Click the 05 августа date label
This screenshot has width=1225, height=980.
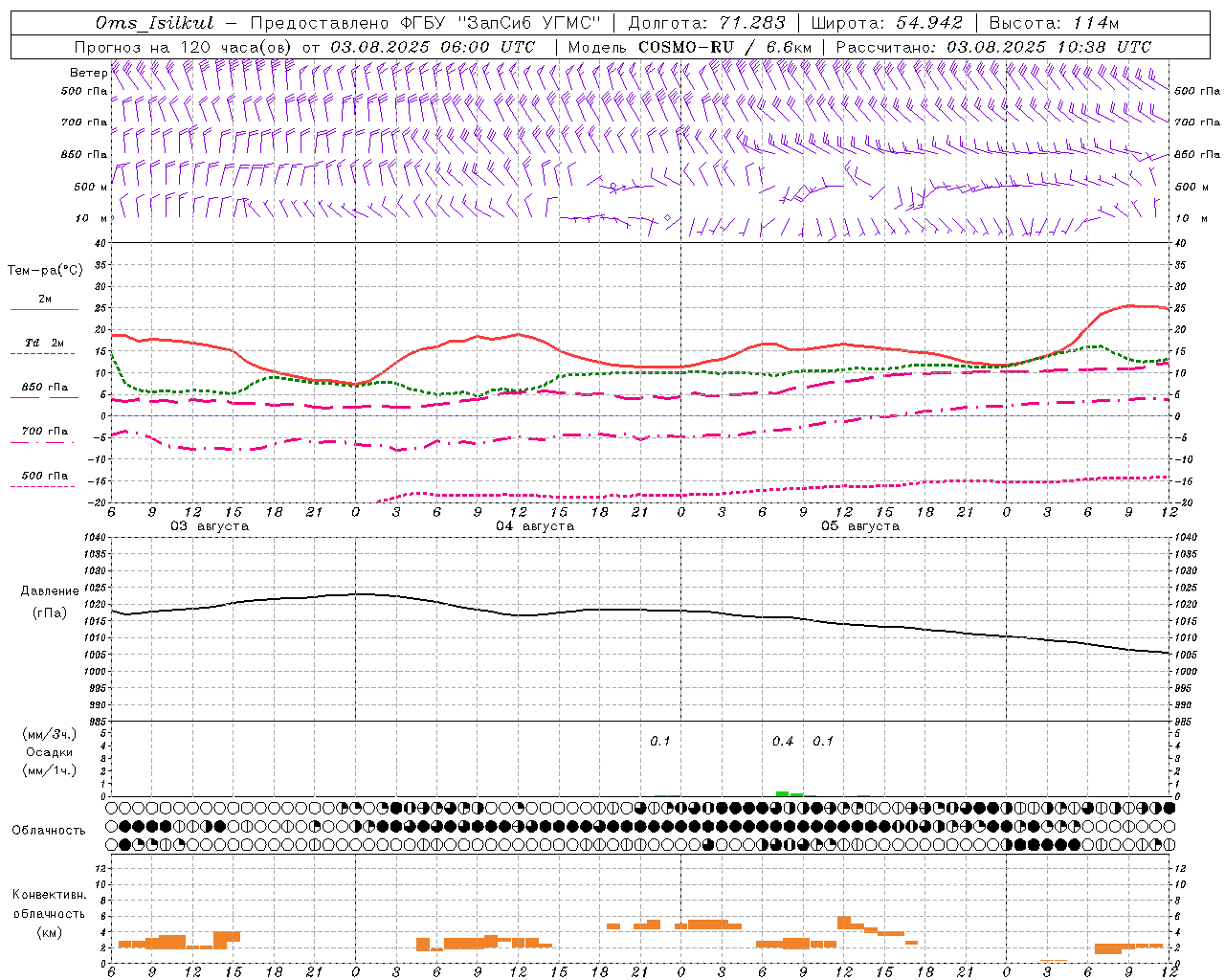pyautogui.click(x=860, y=526)
